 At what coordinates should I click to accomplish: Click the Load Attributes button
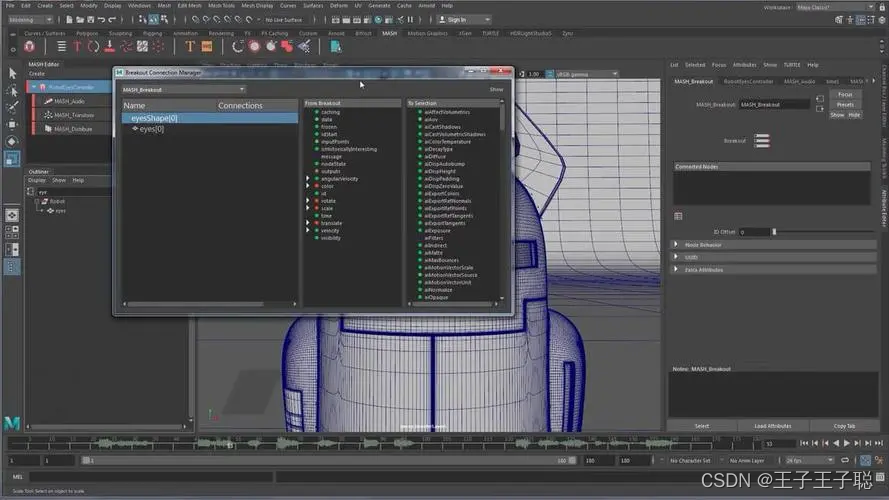tap(773, 426)
